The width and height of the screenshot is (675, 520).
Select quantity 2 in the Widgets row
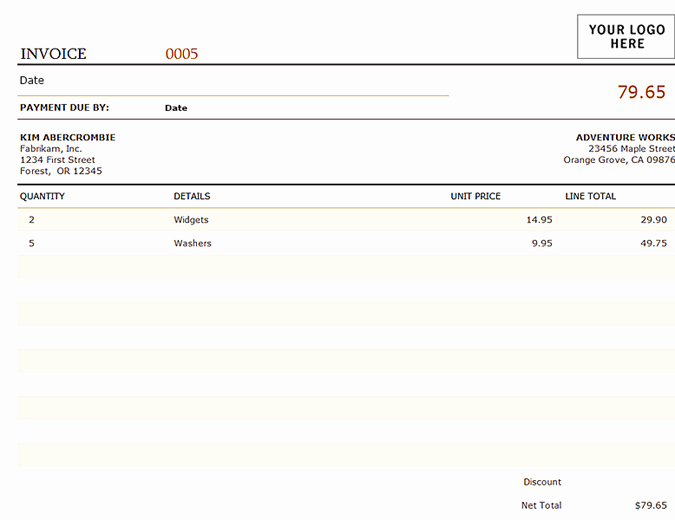(31, 220)
